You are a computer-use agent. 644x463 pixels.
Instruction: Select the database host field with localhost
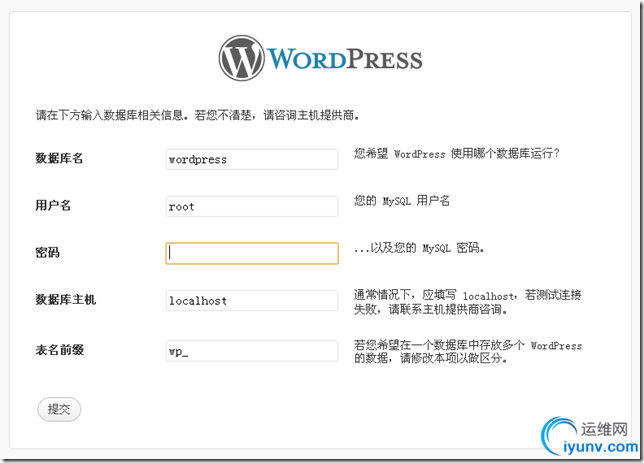pos(252,300)
